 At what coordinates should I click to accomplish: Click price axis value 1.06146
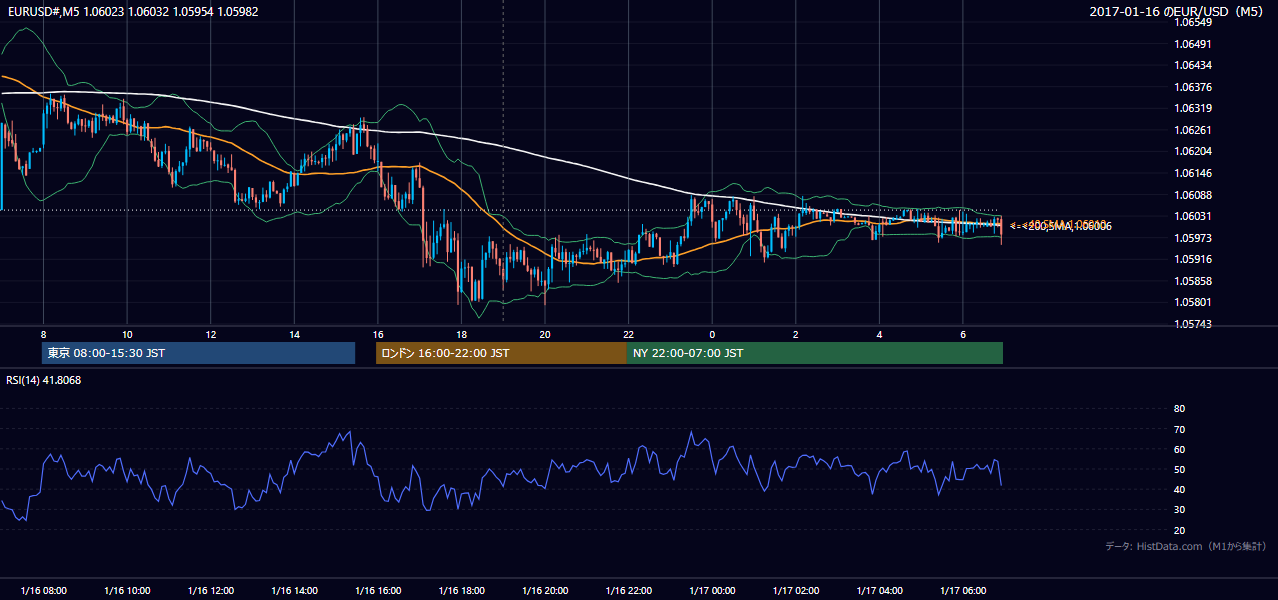coord(1192,173)
